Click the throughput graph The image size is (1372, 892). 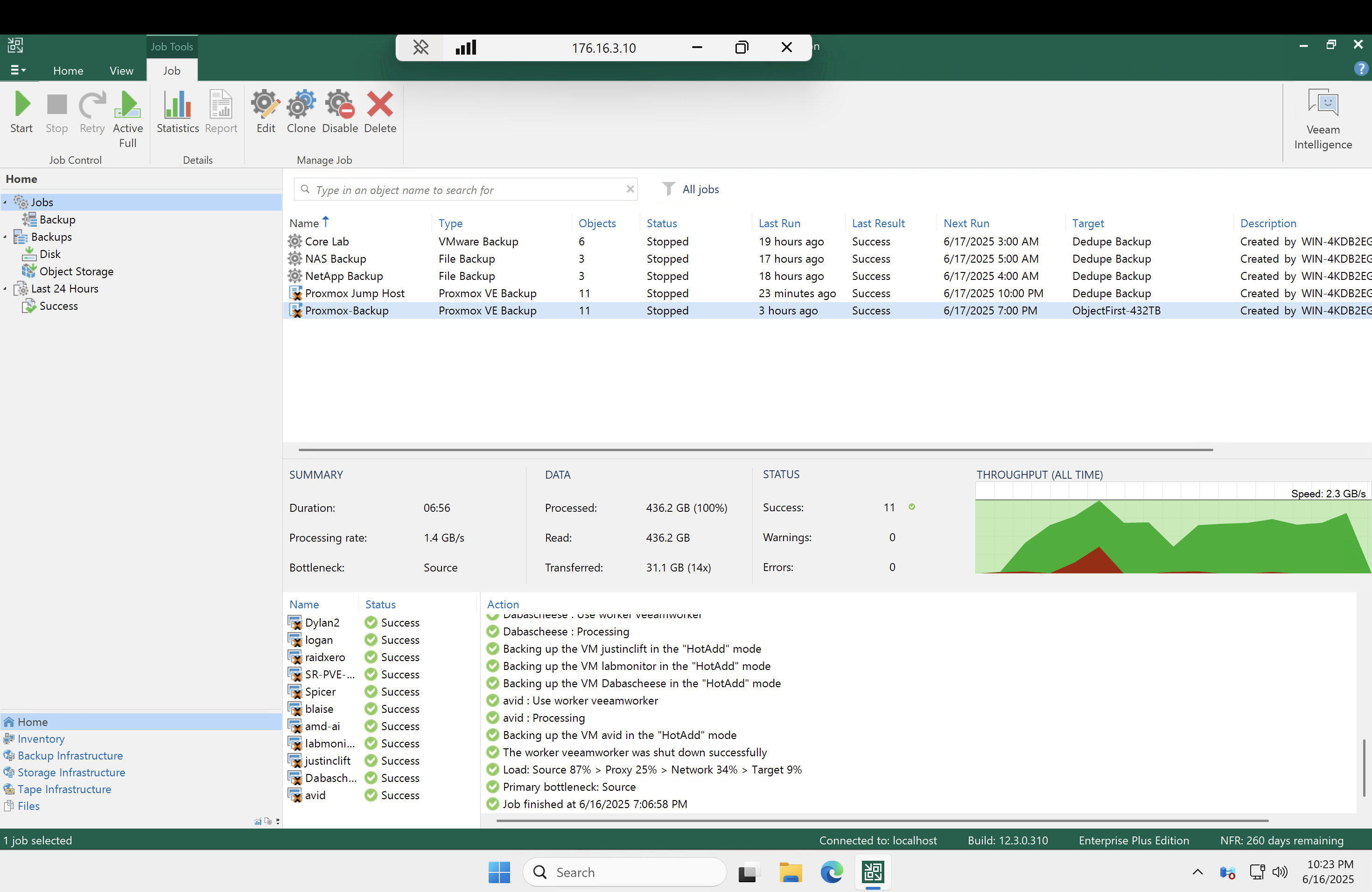coord(1173,528)
